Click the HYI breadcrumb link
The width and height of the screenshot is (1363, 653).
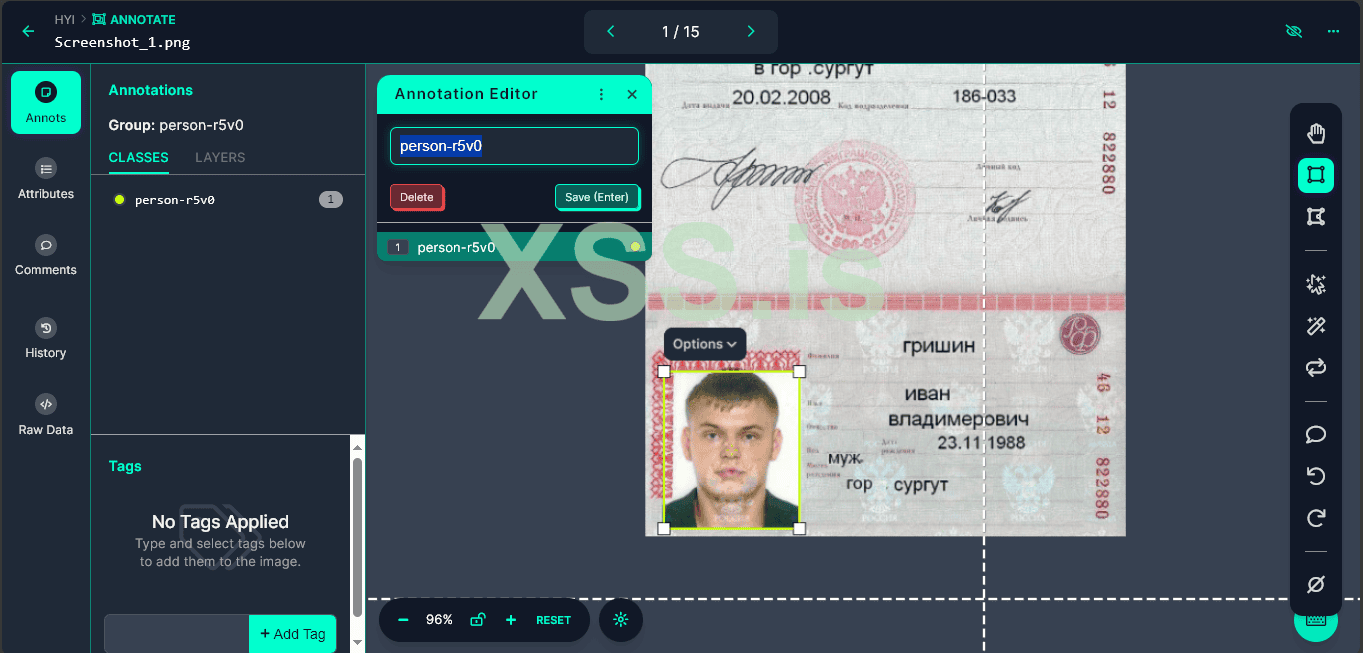[64, 19]
